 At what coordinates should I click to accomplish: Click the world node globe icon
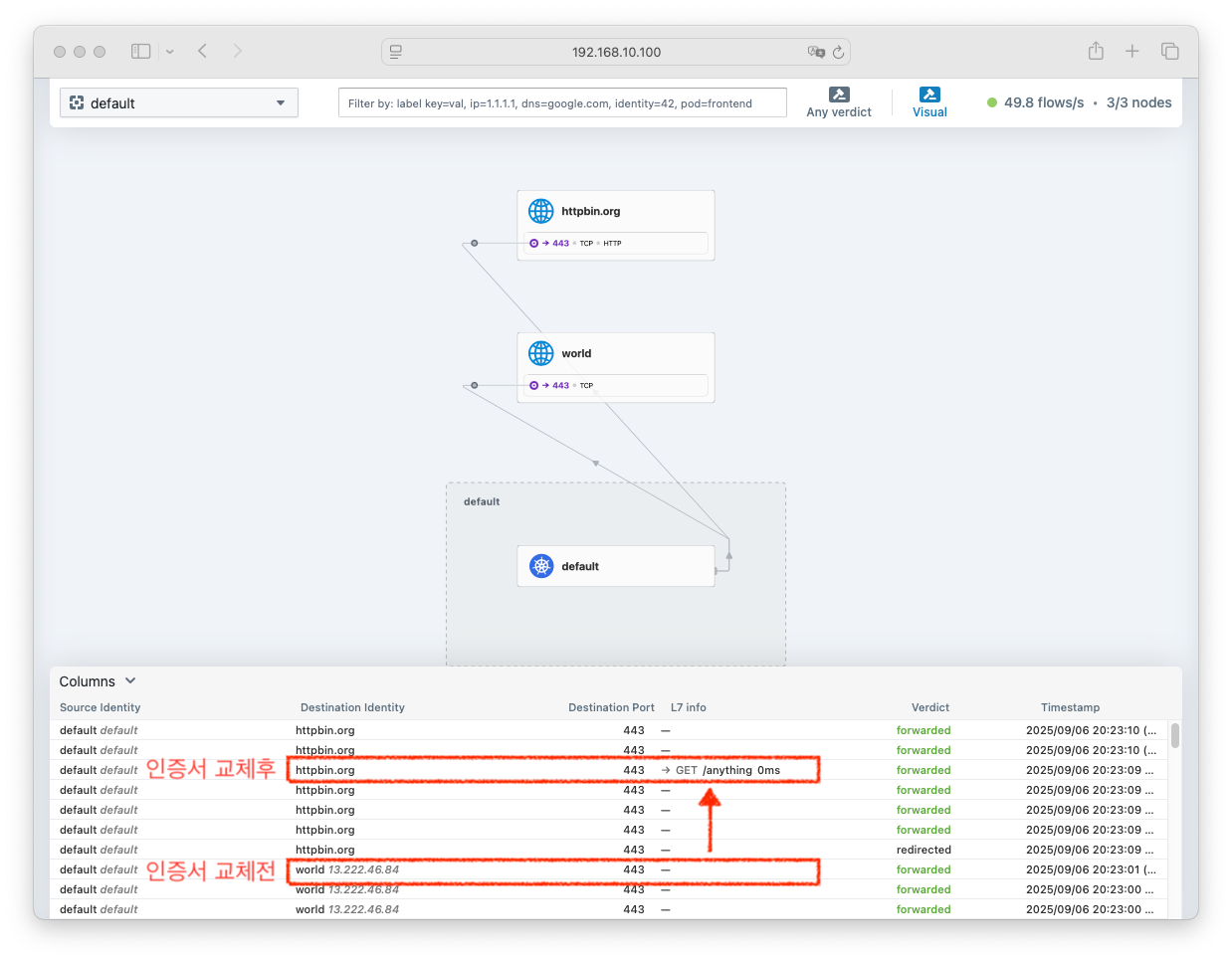click(541, 353)
